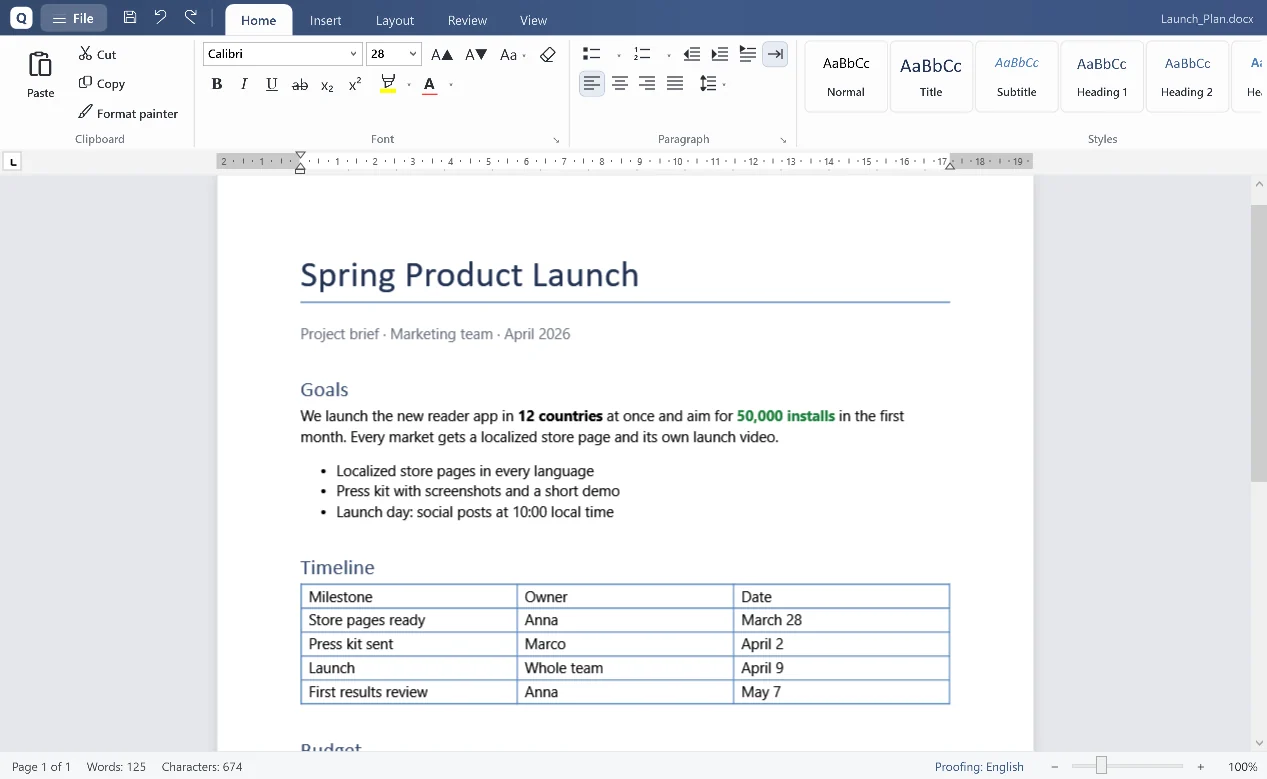Apply the Normal style
Screen dimensions: 1267x779
point(846,76)
